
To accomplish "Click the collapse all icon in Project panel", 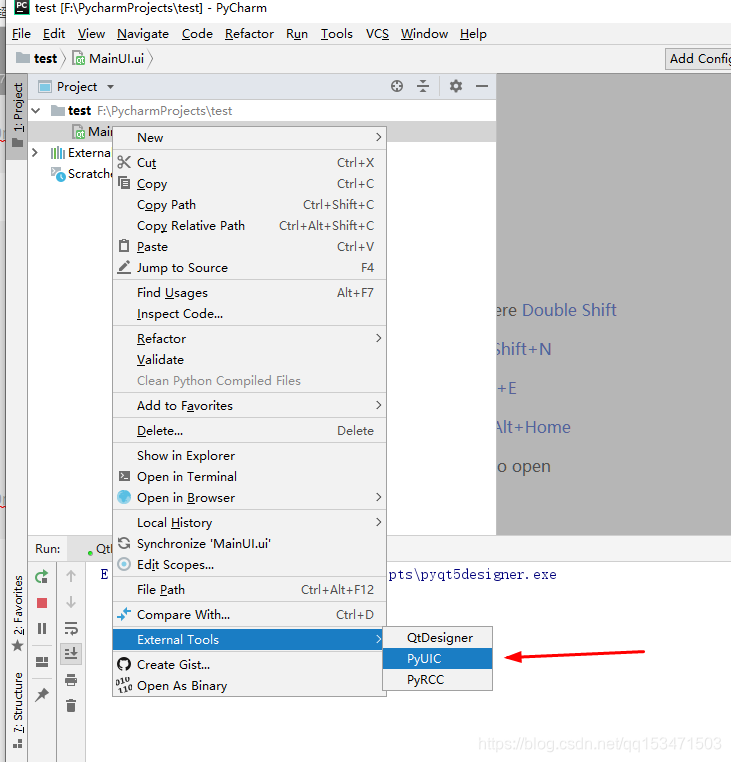I will click(x=423, y=87).
